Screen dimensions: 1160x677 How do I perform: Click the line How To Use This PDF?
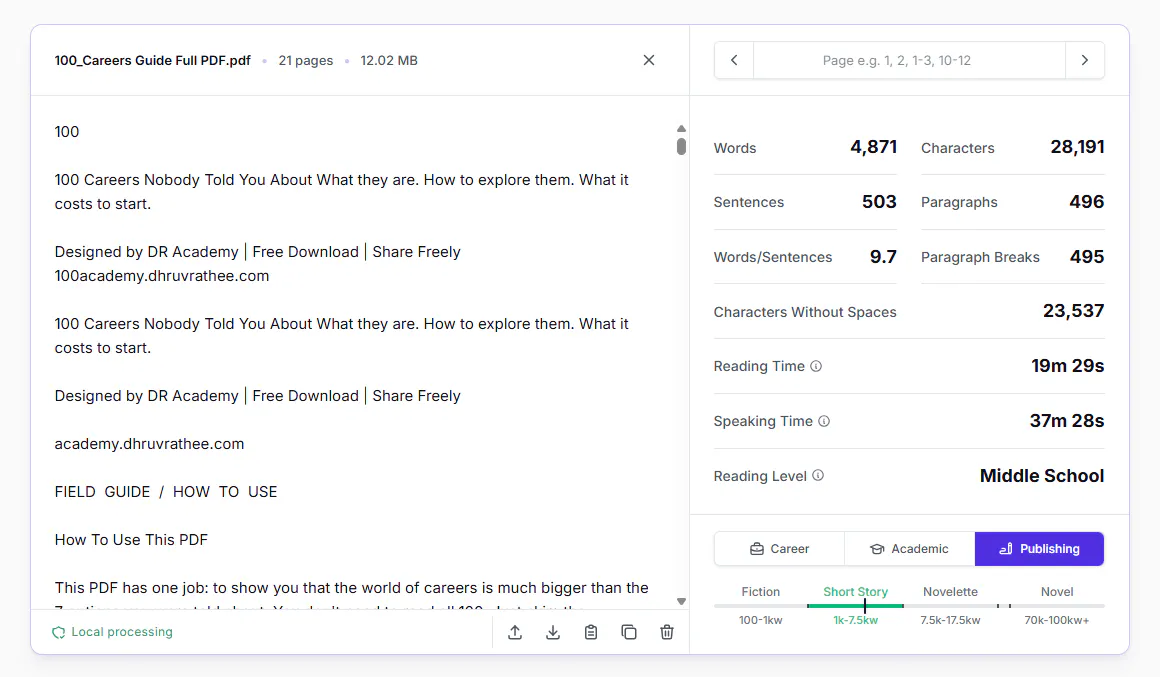click(131, 540)
